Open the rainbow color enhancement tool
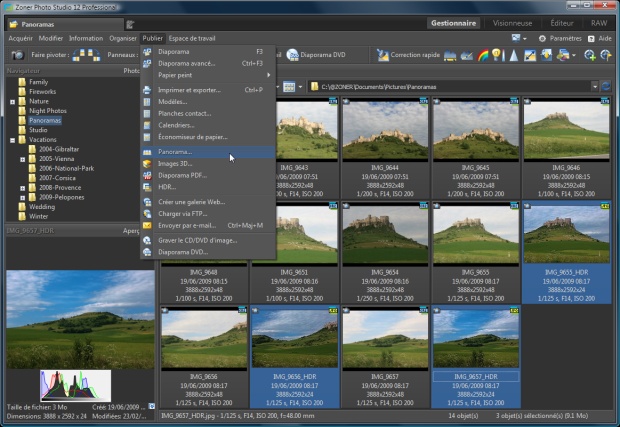Viewport: 620px width, 427px height. click(x=483, y=55)
